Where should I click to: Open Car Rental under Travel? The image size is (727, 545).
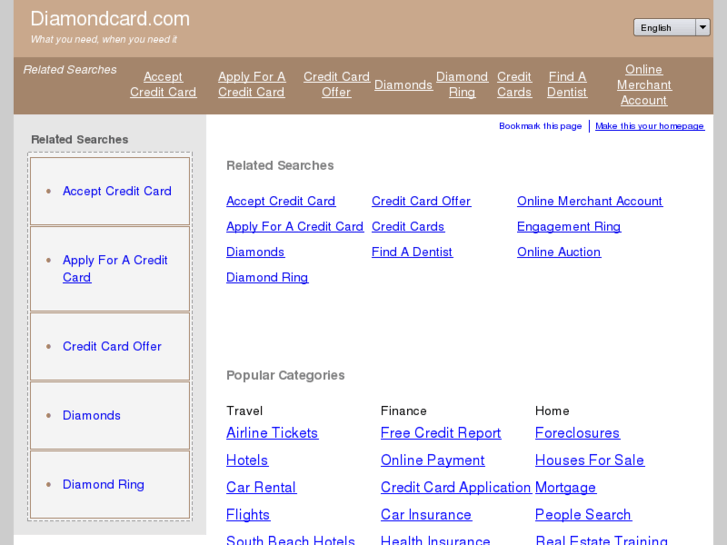261,487
